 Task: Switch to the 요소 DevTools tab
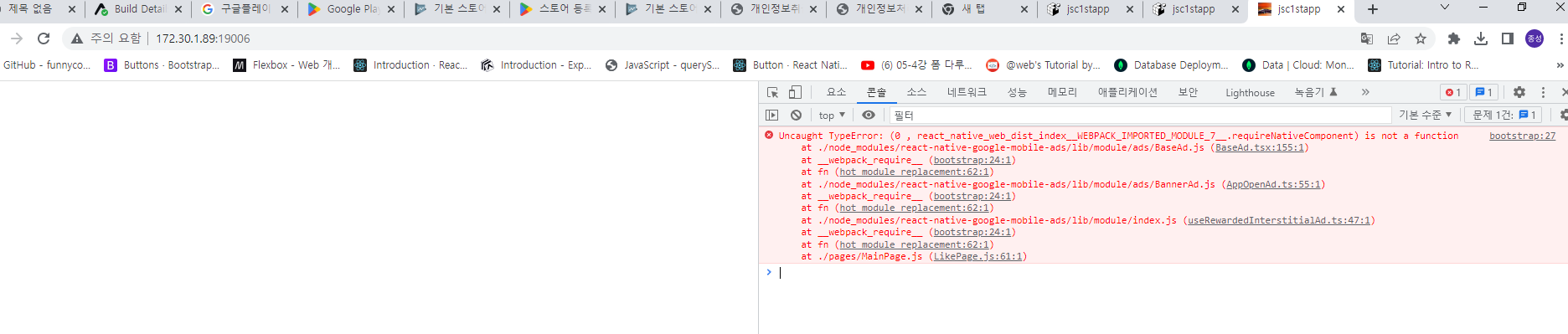click(x=836, y=92)
